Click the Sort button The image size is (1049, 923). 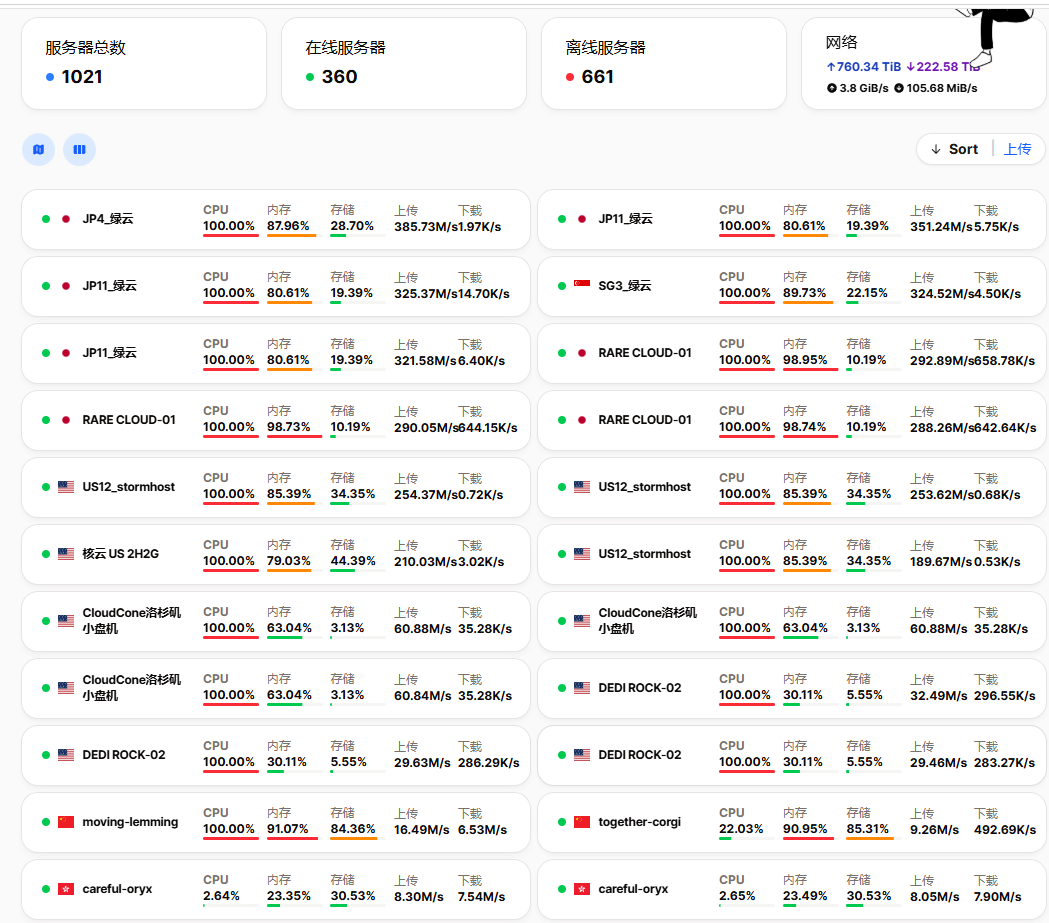955,149
